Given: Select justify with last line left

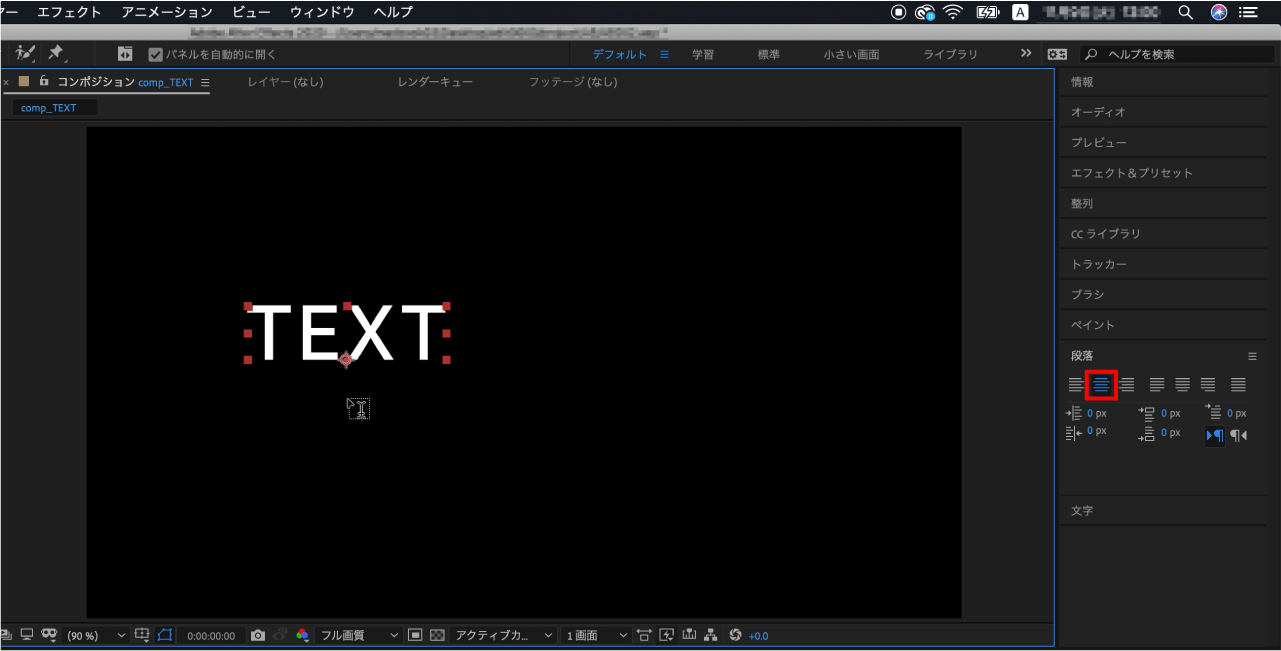Looking at the screenshot, I should pyautogui.click(x=1157, y=385).
